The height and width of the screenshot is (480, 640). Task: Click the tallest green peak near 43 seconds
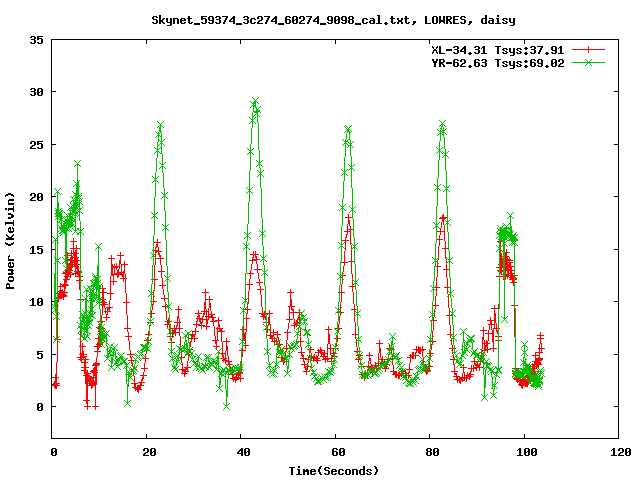point(256,101)
